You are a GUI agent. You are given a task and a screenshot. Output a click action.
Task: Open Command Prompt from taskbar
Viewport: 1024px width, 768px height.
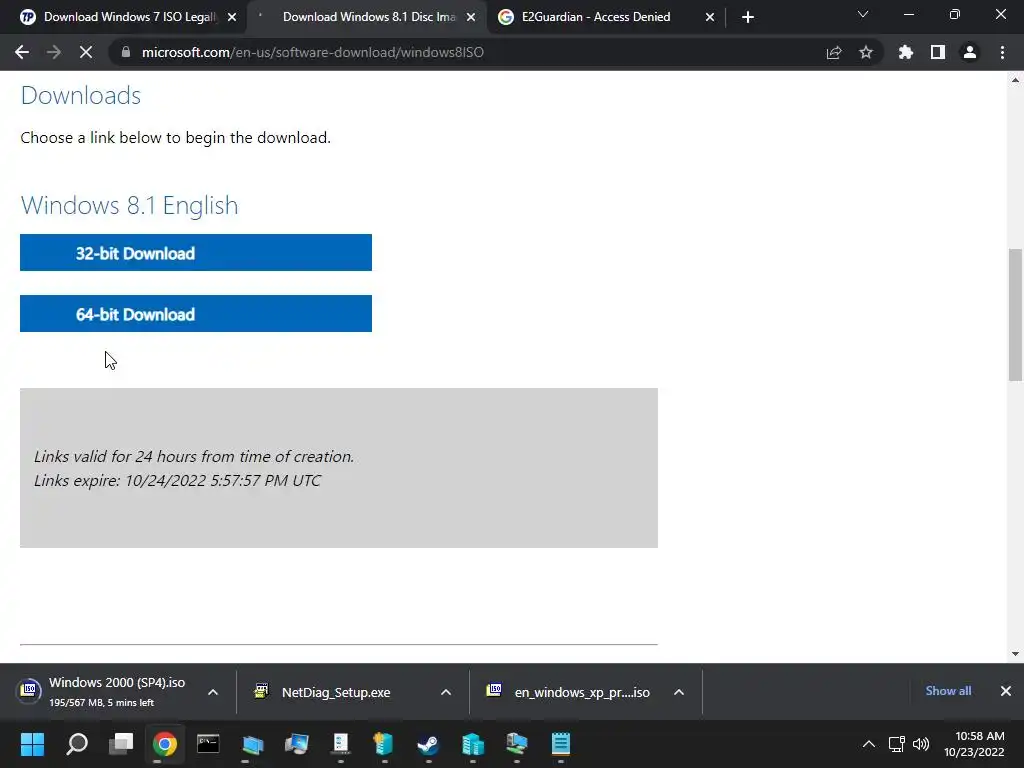click(x=208, y=744)
